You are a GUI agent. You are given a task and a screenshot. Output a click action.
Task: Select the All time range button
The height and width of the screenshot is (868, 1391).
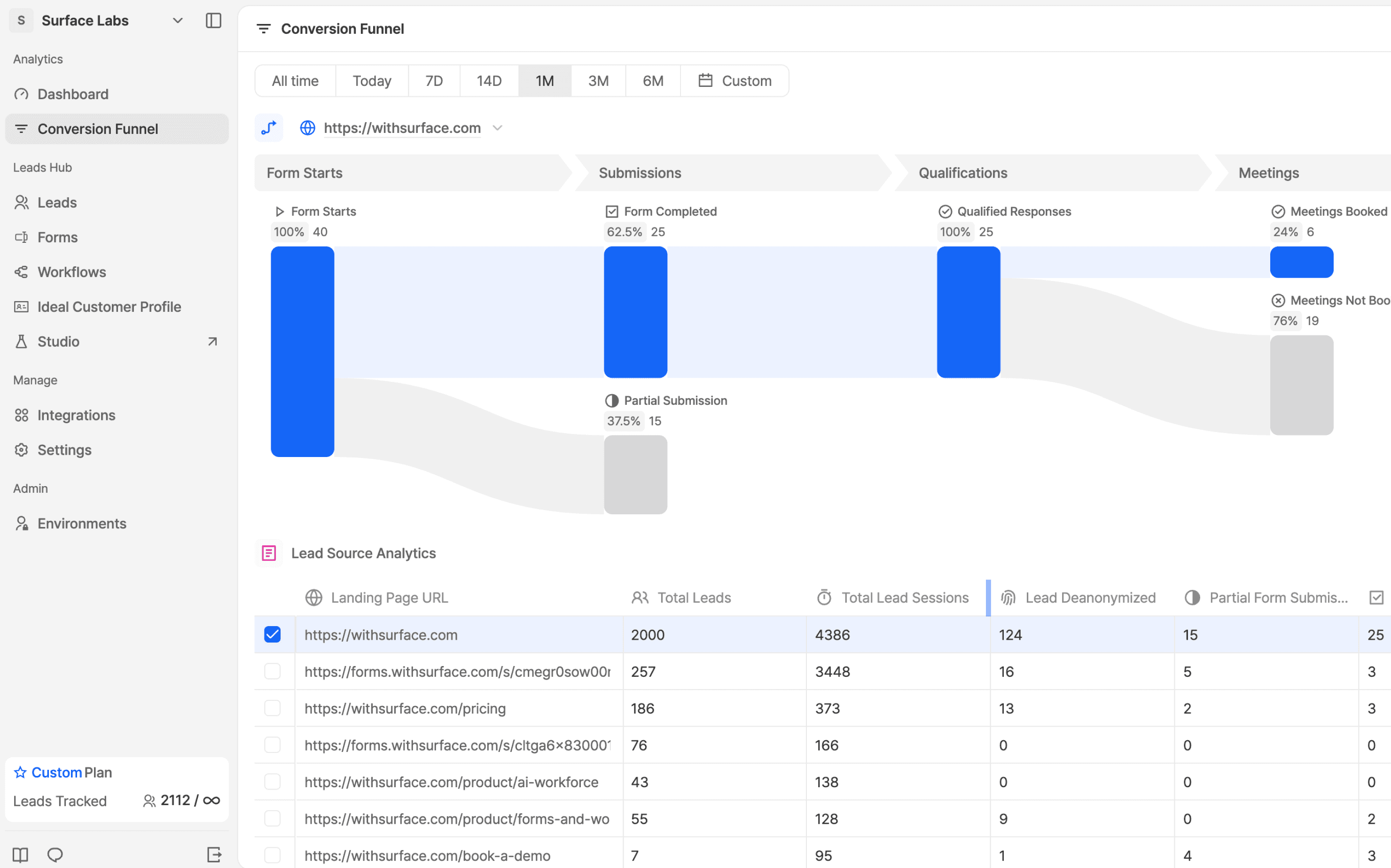point(295,81)
